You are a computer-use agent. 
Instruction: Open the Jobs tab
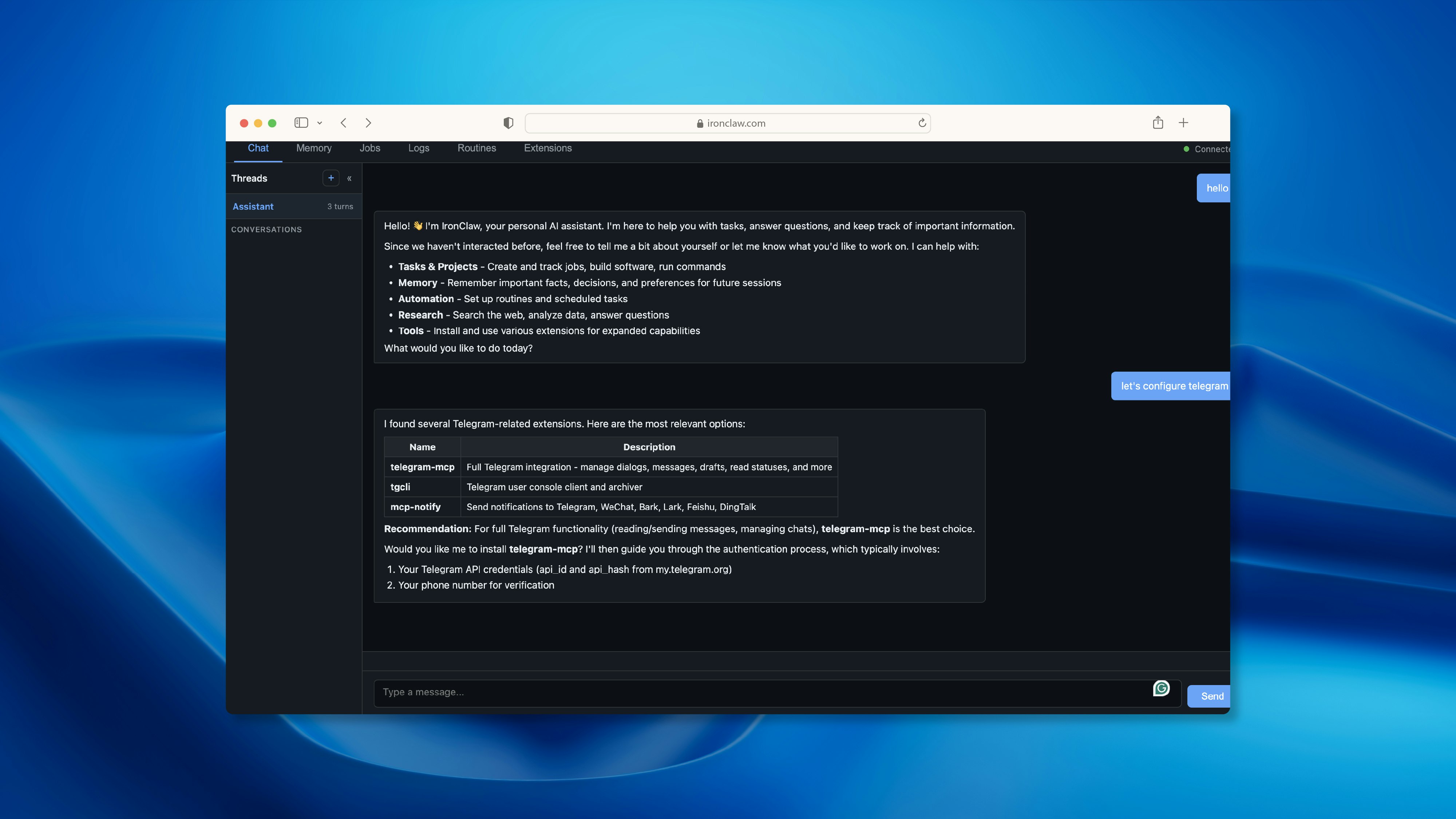[370, 148]
